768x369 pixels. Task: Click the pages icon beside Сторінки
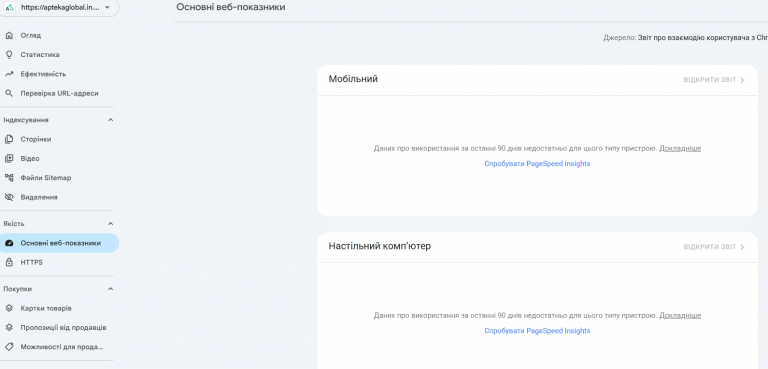point(9,139)
